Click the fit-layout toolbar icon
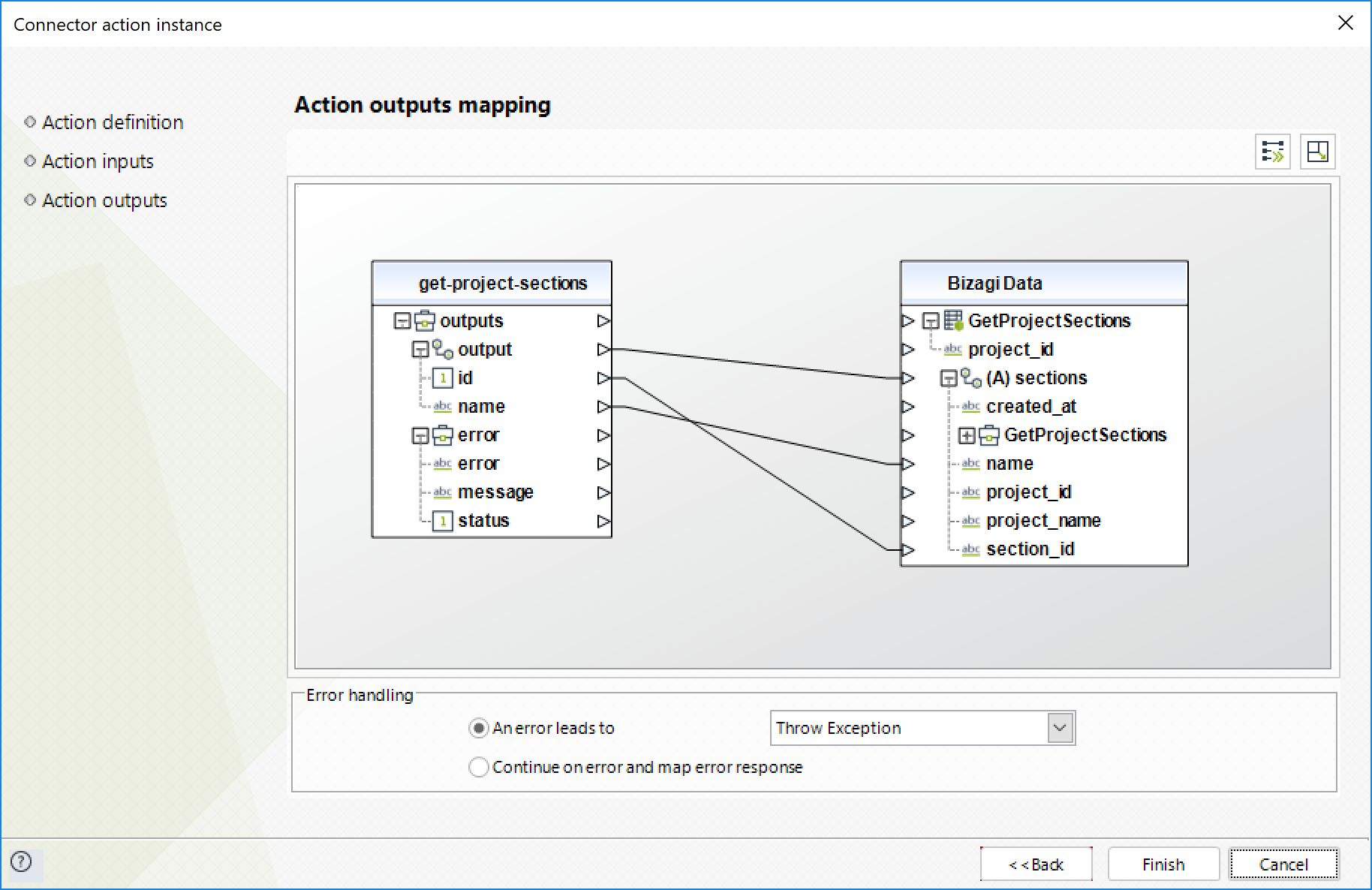This screenshot has height=890, width=1372. 1317,152
